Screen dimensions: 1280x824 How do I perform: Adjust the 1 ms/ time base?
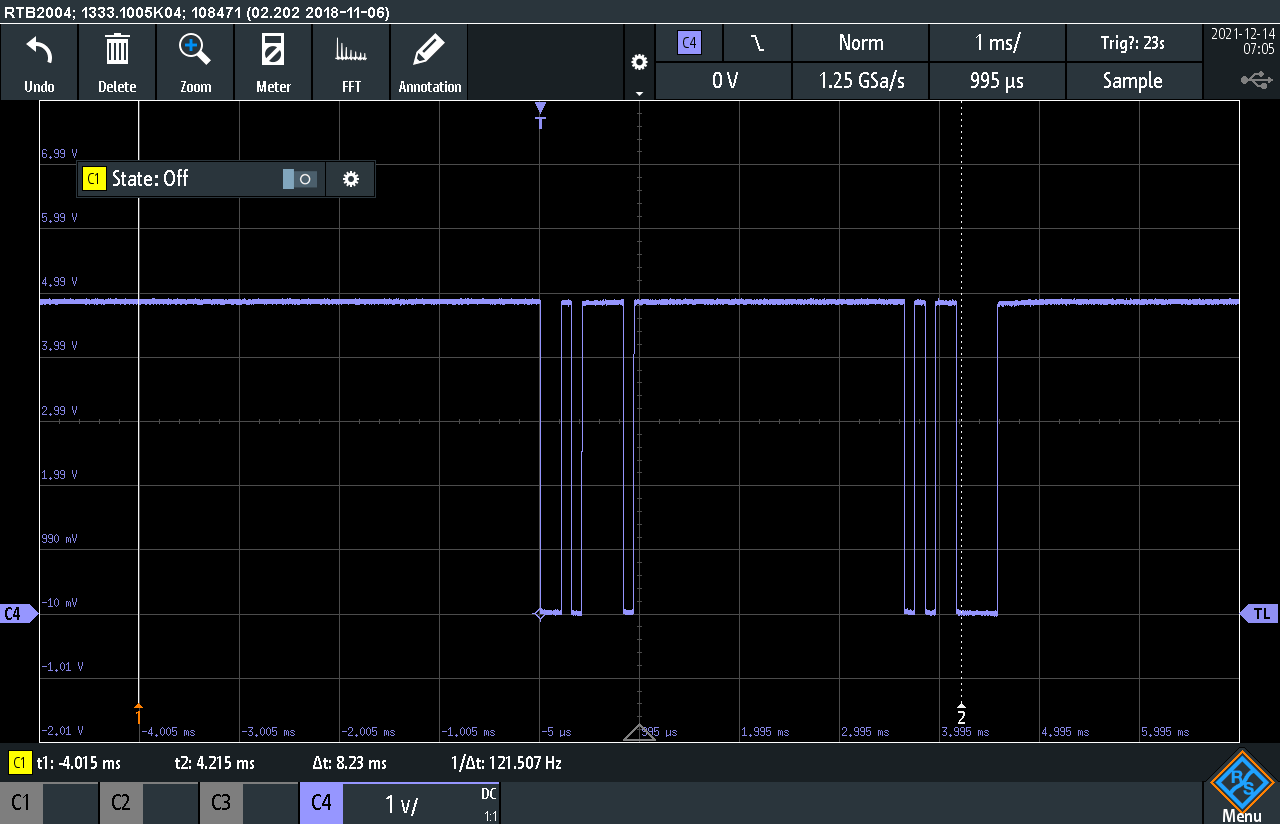pyautogui.click(x=998, y=43)
